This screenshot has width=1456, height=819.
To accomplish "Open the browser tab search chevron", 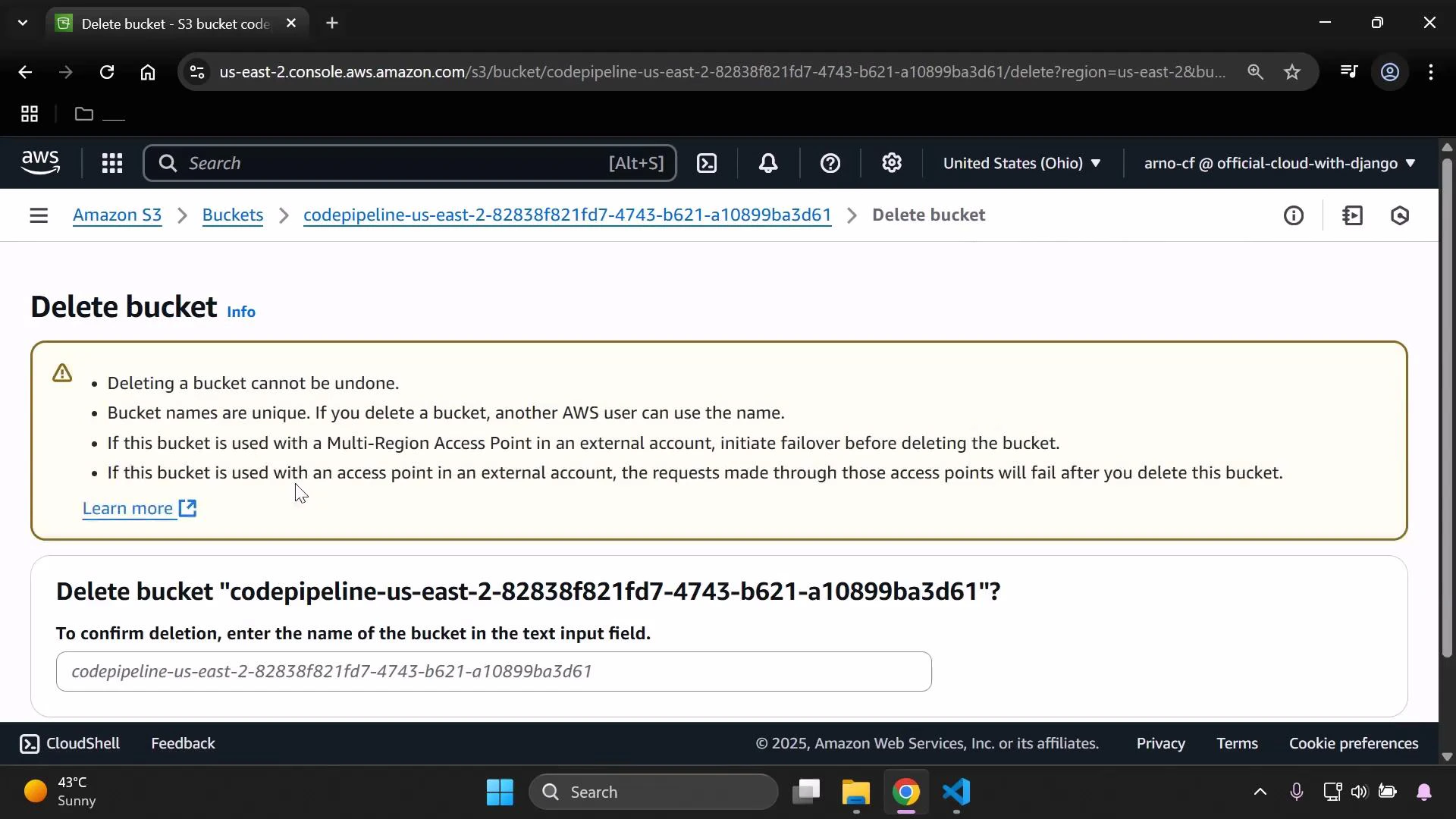I will (x=23, y=23).
